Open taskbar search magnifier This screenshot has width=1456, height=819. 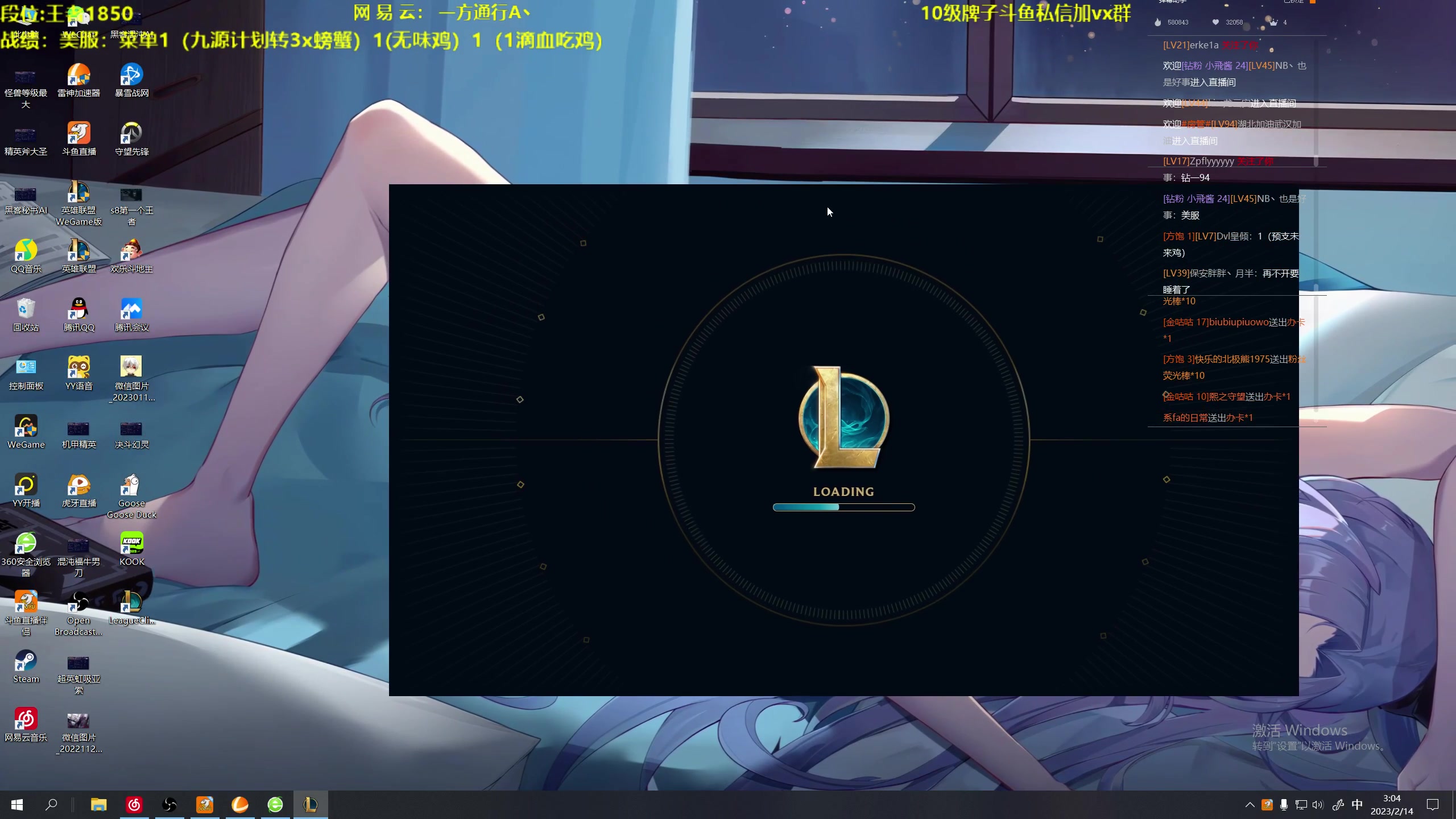pos(51,805)
